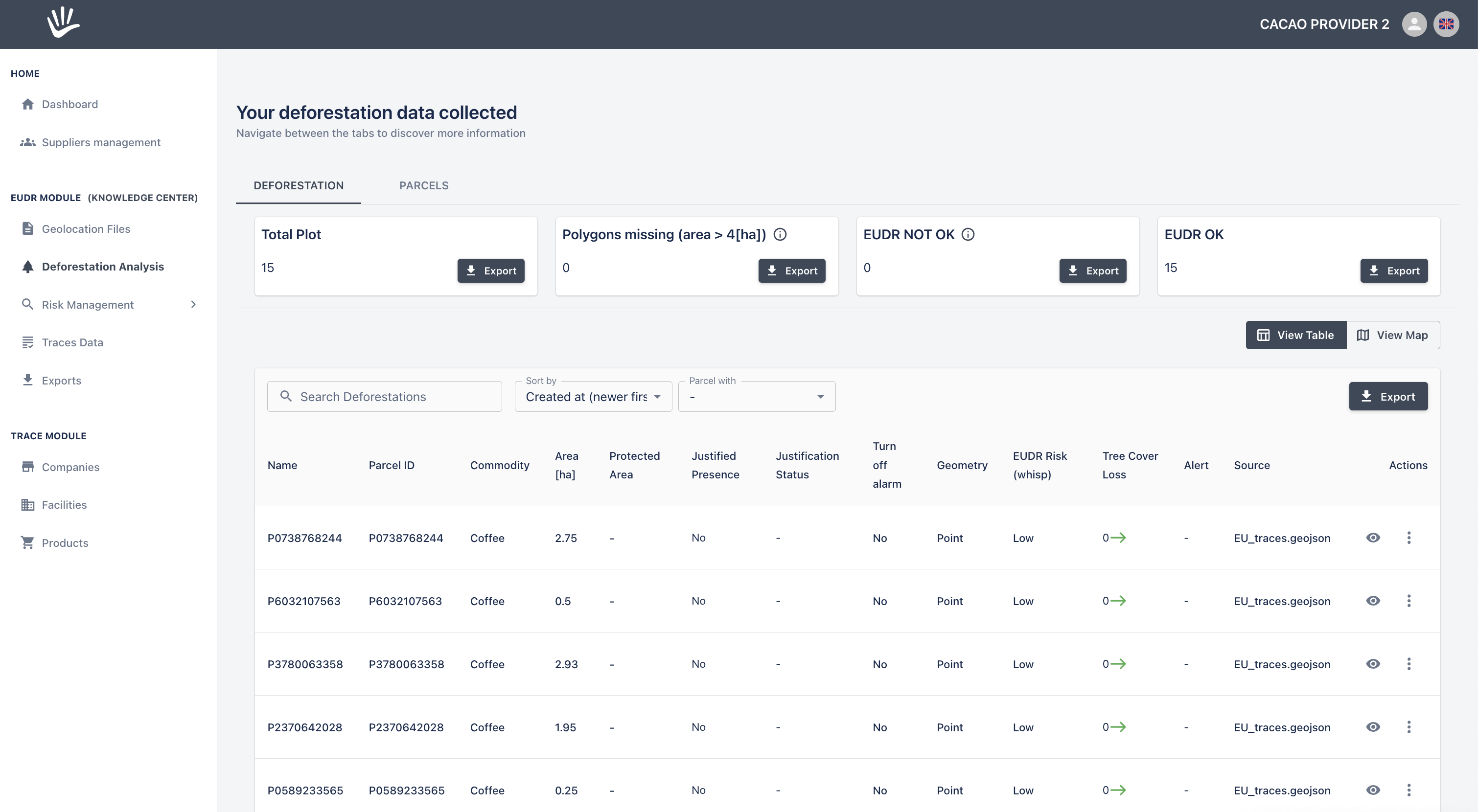This screenshot has height=812, width=1478.
Task: Export the EUDR OK plots
Action: 1394,270
